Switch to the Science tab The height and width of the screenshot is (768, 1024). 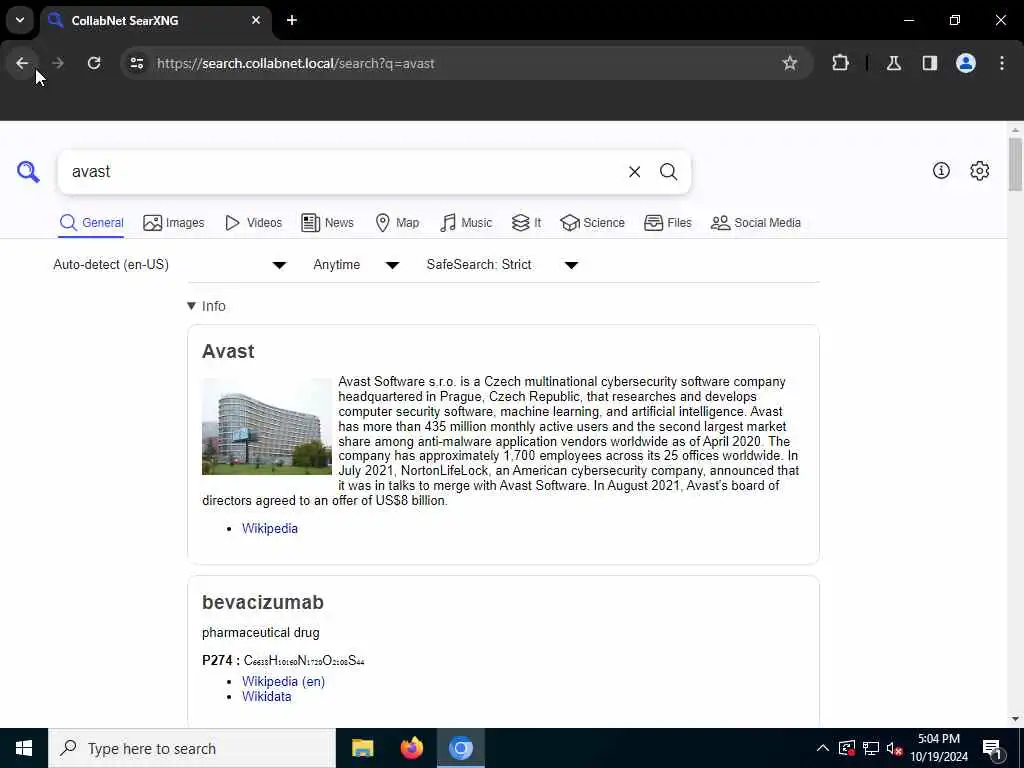(592, 223)
